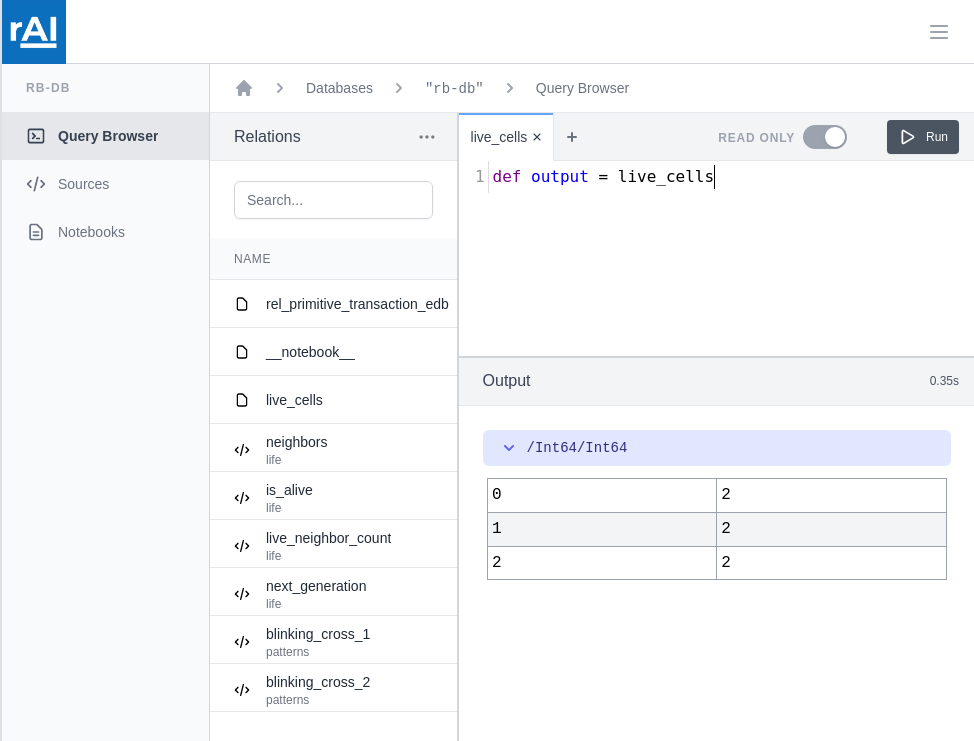This screenshot has height=741, width=974.
Task: Run the query
Action: tap(922, 137)
